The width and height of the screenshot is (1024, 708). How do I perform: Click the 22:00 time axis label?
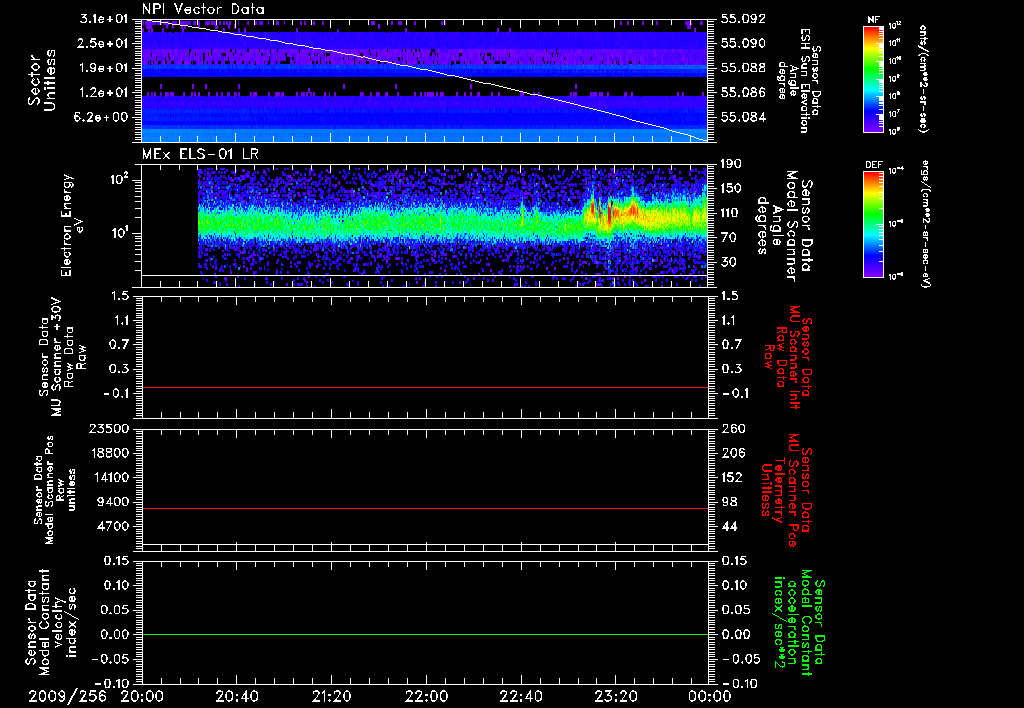pos(426,696)
